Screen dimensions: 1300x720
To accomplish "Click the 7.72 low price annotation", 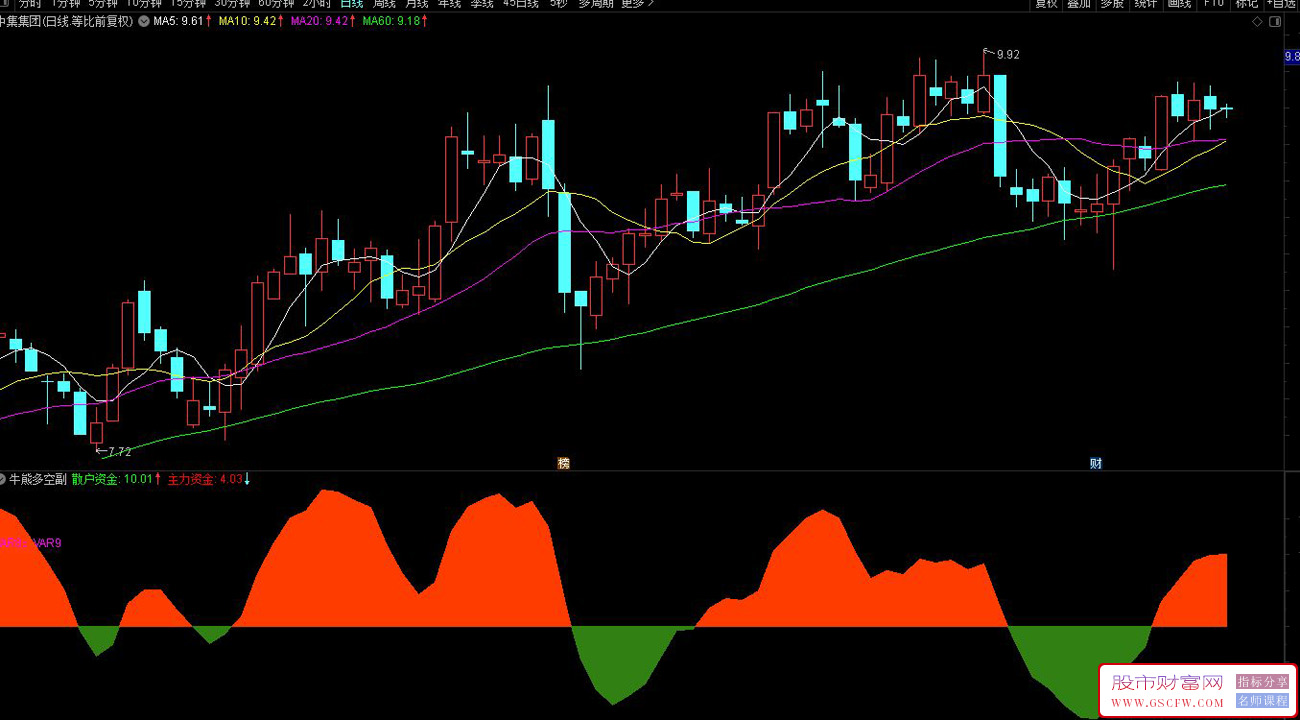I will 119,452.
